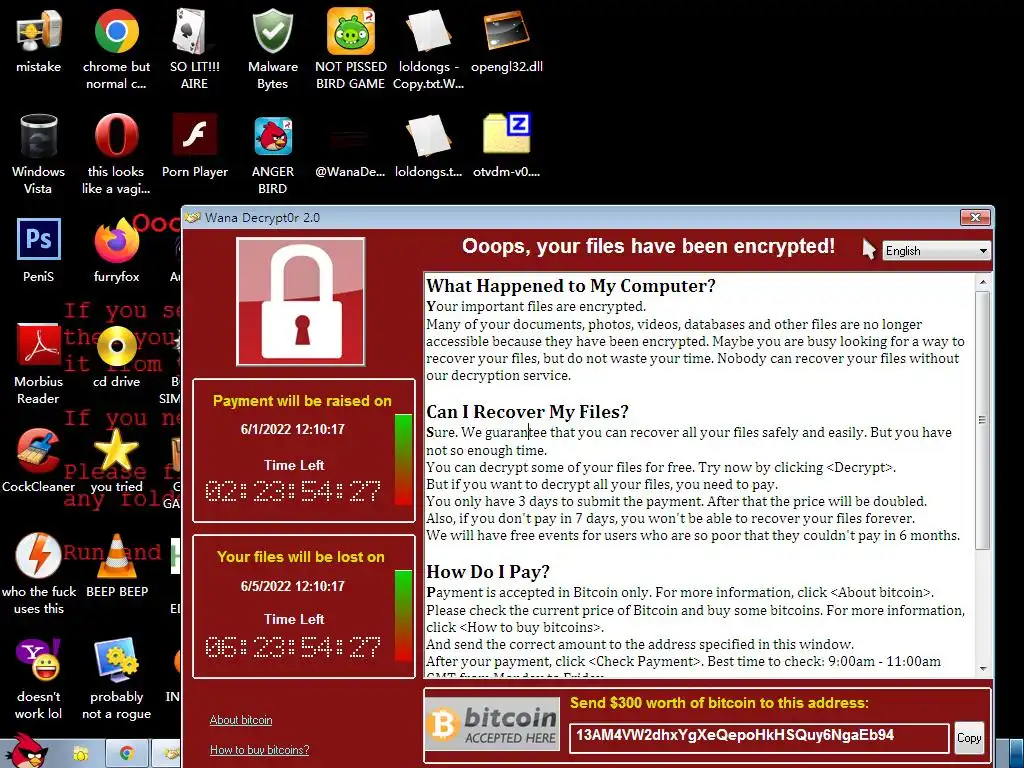This screenshot has height=768, width=1024.
Task: Click the scrollbar down arrow in message pane
Action: [x=983, y=669]
